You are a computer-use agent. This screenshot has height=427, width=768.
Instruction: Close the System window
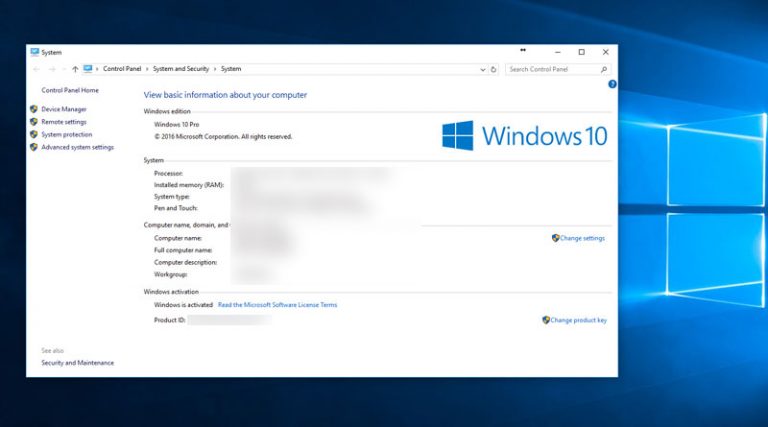tap(605, 52)
